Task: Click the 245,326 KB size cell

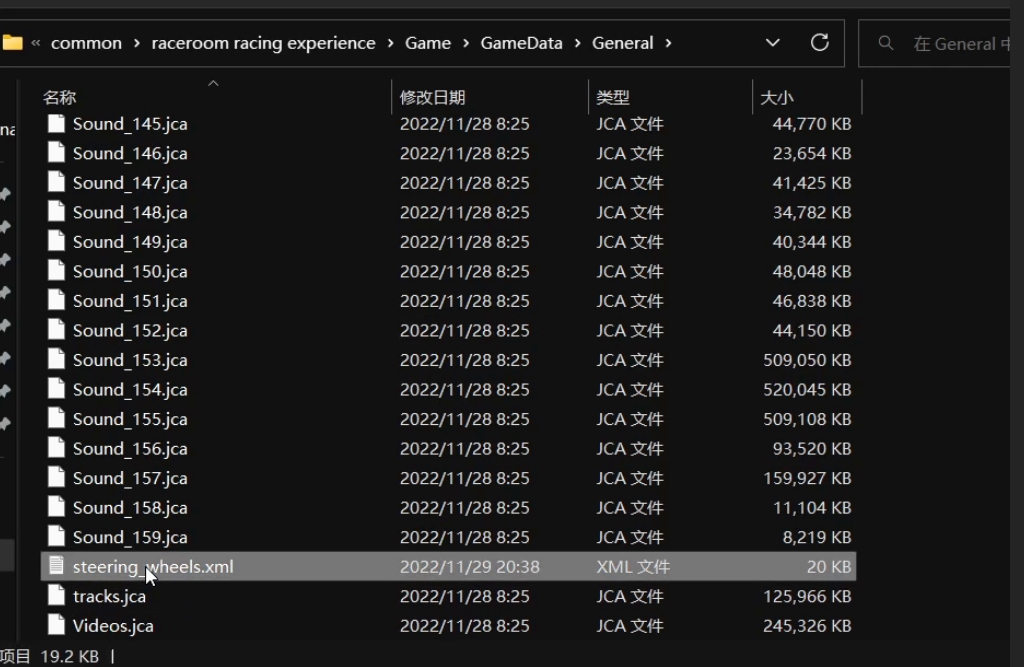Action: pos(807,625)
